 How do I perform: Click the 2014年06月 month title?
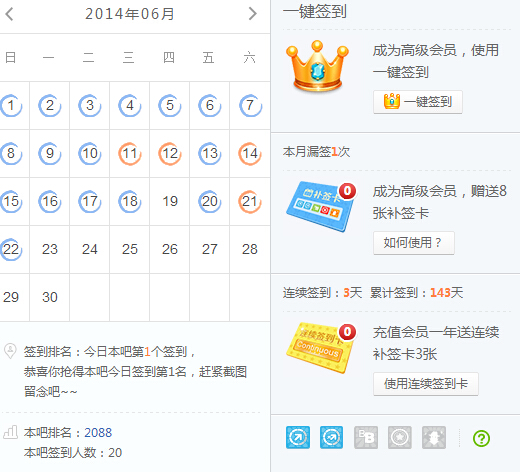pyautogui.click(x=130, y=14)
